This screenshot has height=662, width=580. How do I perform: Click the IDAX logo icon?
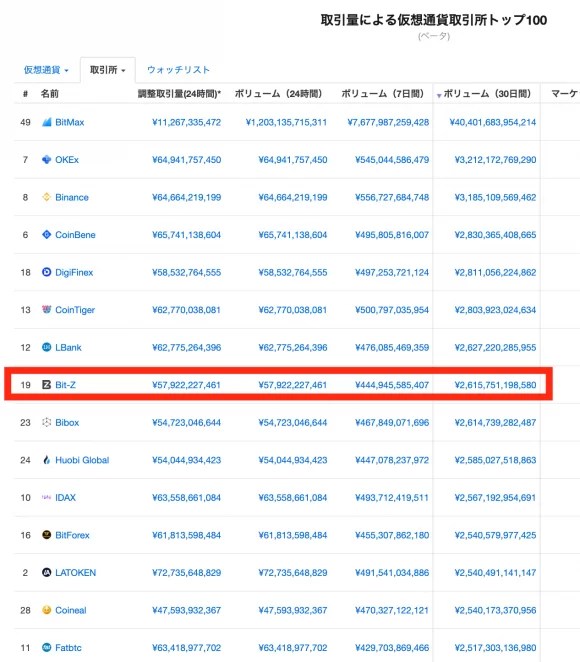(46, 497)
